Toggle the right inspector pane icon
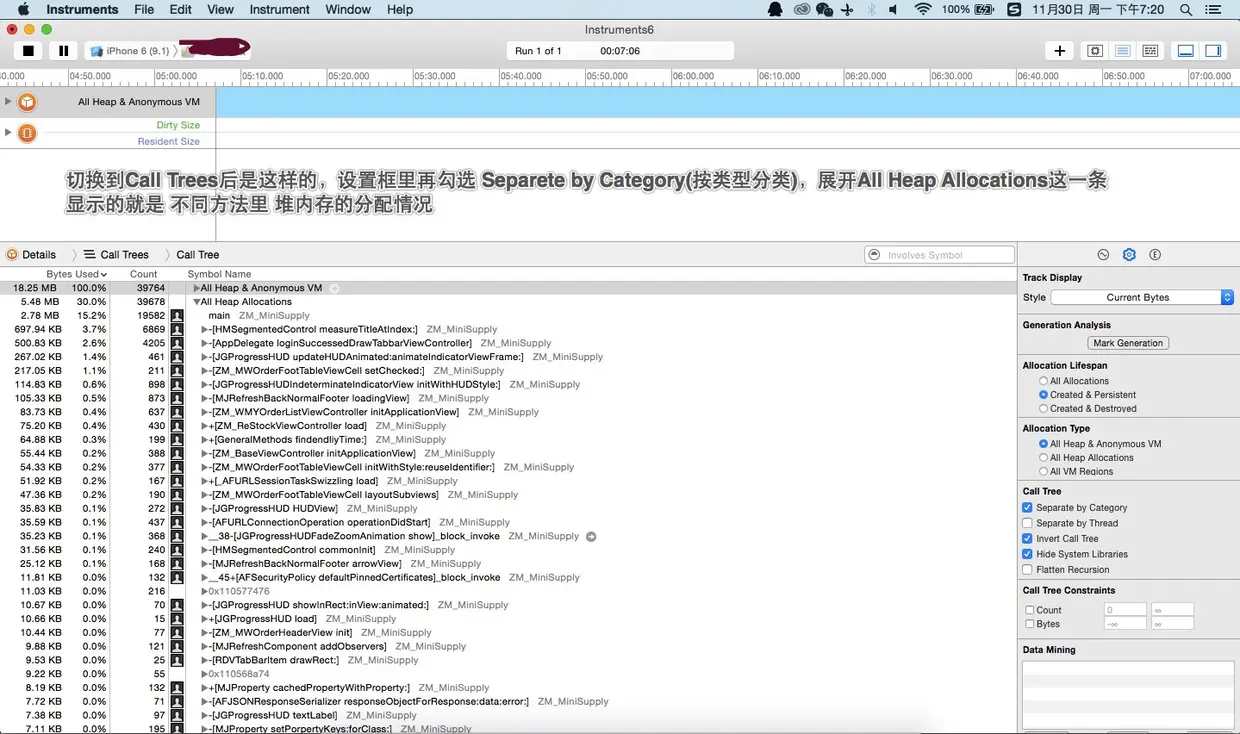 1213,51
